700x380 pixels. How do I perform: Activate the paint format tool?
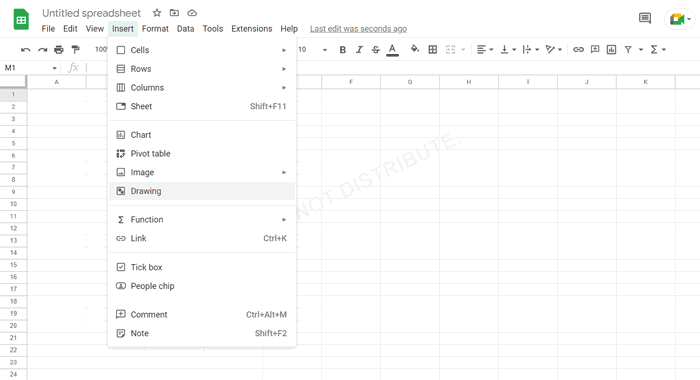click(x=75, y=50)
